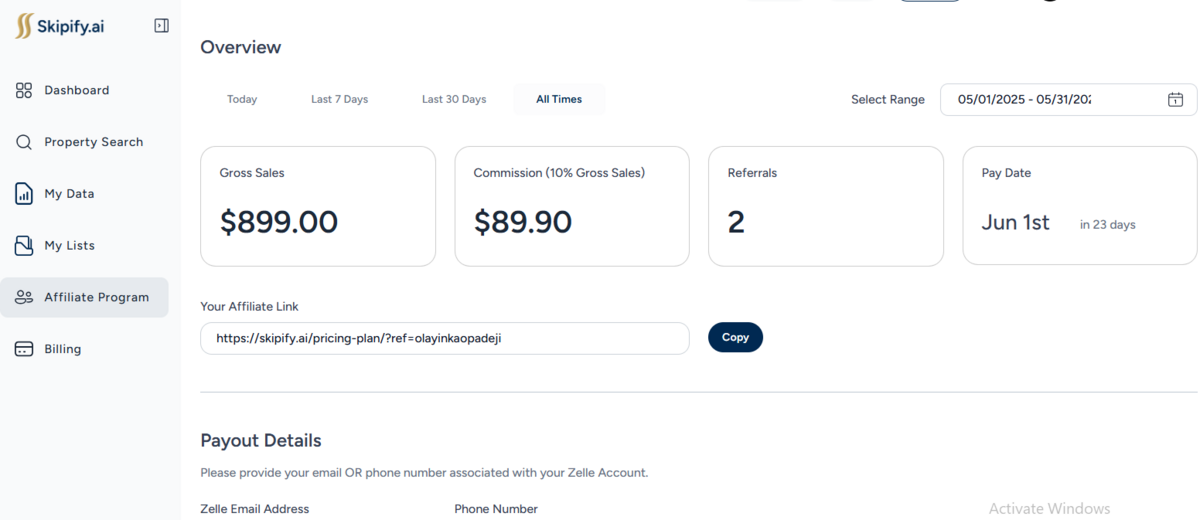The width and height of the screenshot is (1200, 520).
Task: Click the Billing card icon
Action: point(24,349)
